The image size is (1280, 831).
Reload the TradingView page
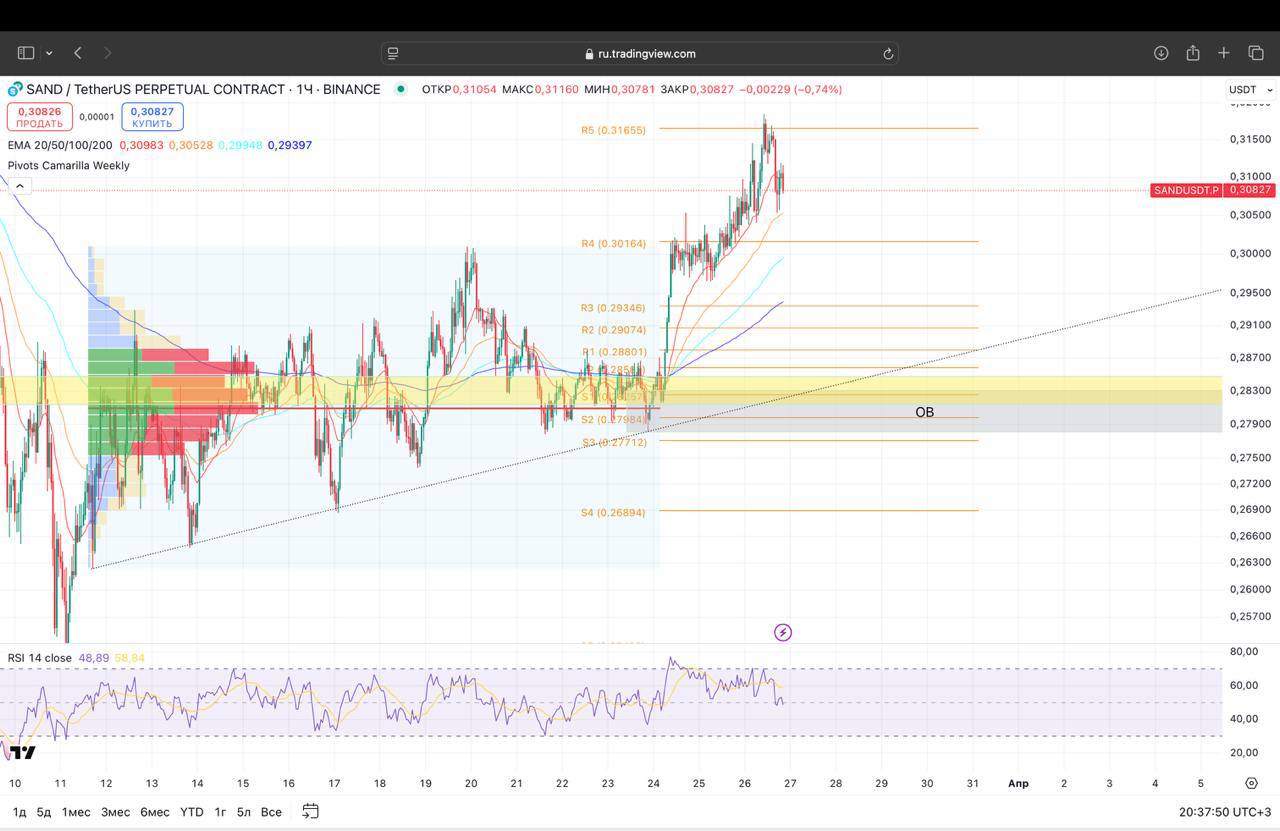(887, 53)
